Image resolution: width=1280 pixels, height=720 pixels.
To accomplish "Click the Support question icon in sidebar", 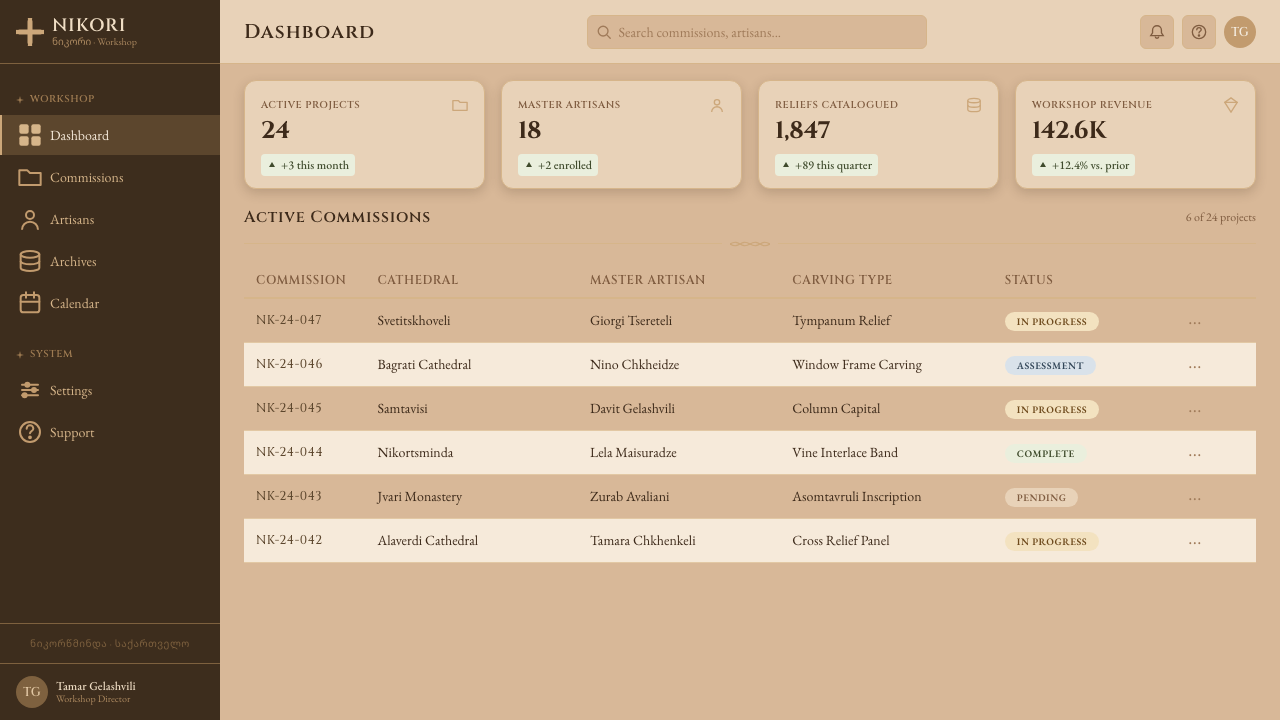I will (x=30, y=432).
